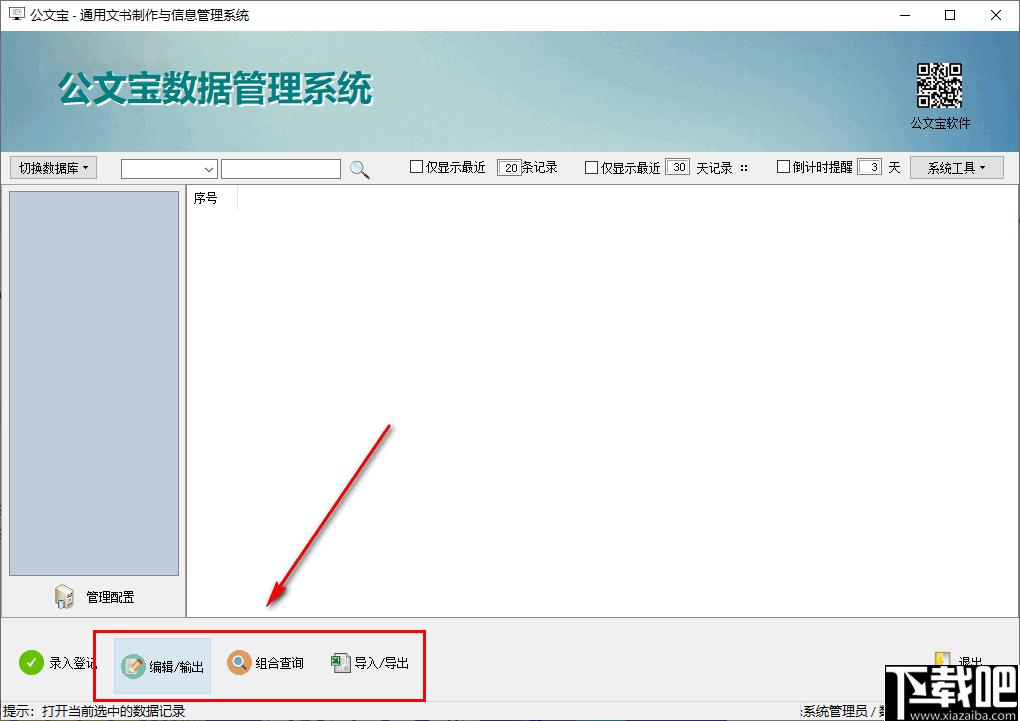This screenshot has width=1020, height=721.
Task: Click the app icon in title bar
Action: [16, 14]
